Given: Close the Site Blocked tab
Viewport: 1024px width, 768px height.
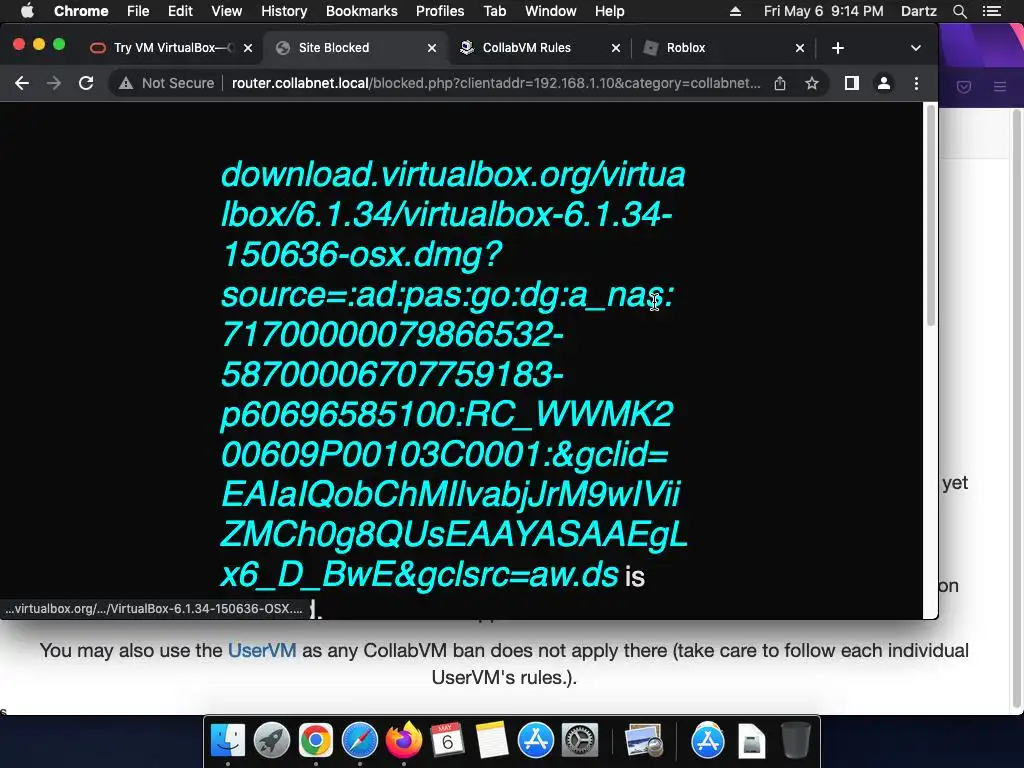Looking at the screenshot, I should click(432, 48).
